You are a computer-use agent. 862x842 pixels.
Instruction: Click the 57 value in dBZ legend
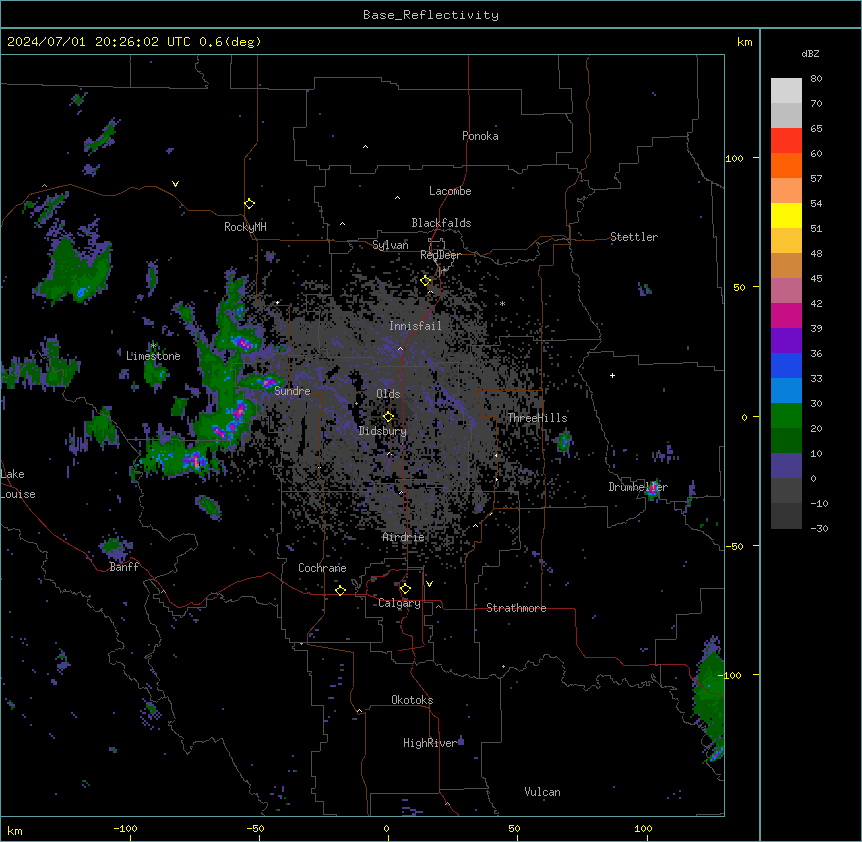(x=816, y=179)
